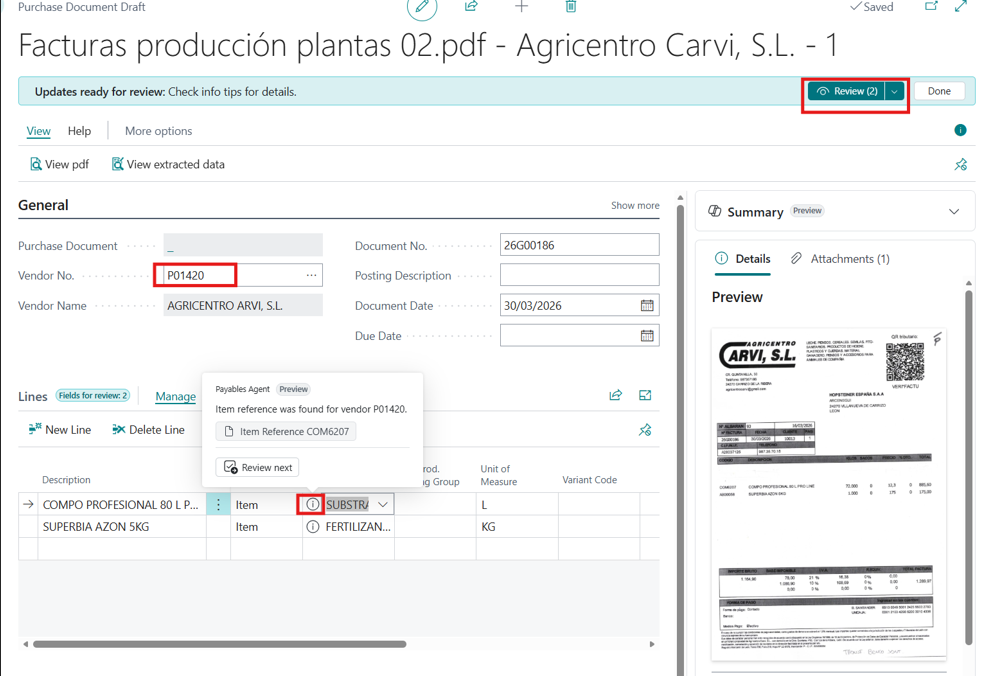
Task: Click Vendor No. lookup ellipsis
Action: point(311,275)
